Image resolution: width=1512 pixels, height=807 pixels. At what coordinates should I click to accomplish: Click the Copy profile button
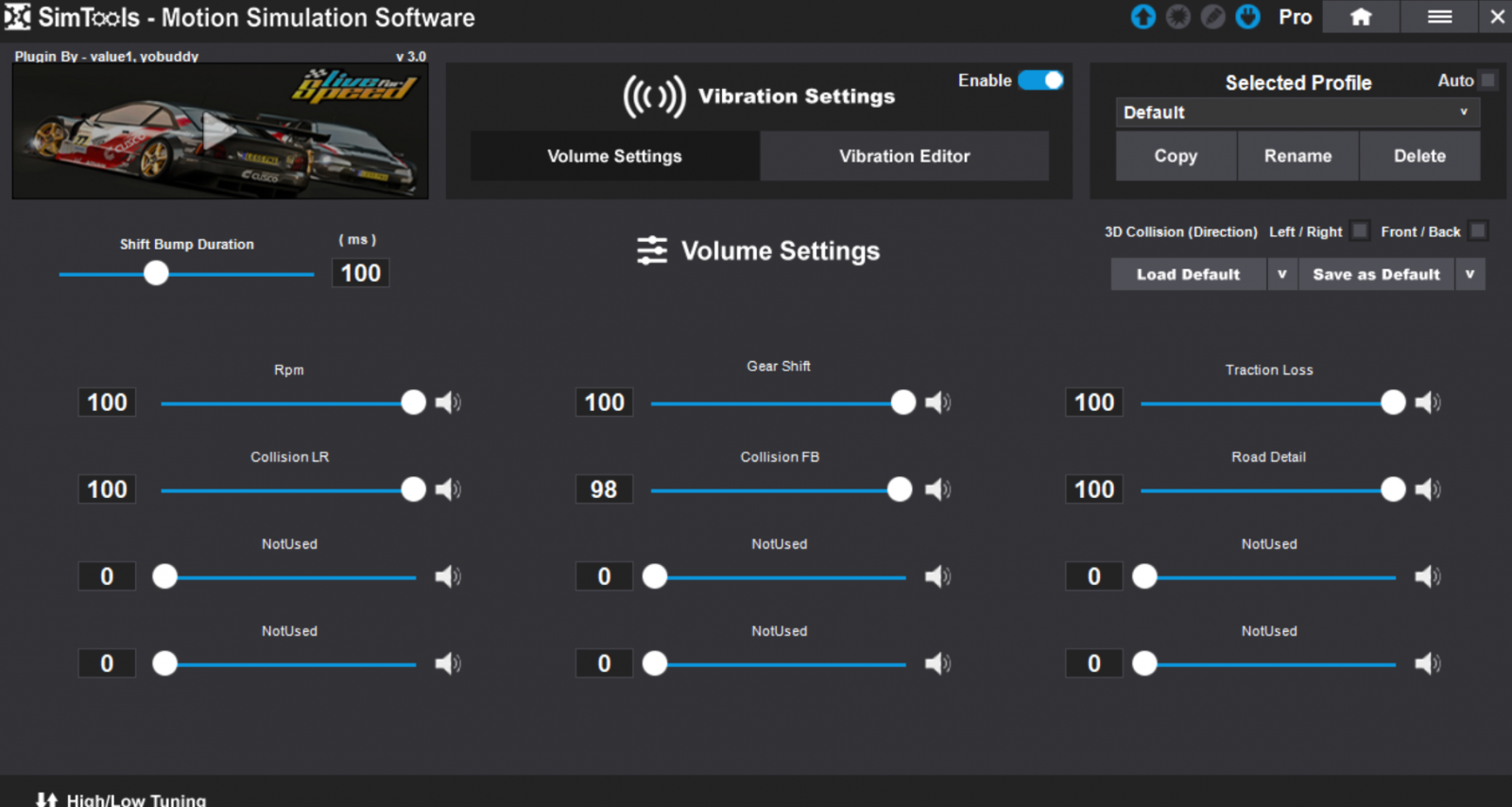pos(1176,156)
